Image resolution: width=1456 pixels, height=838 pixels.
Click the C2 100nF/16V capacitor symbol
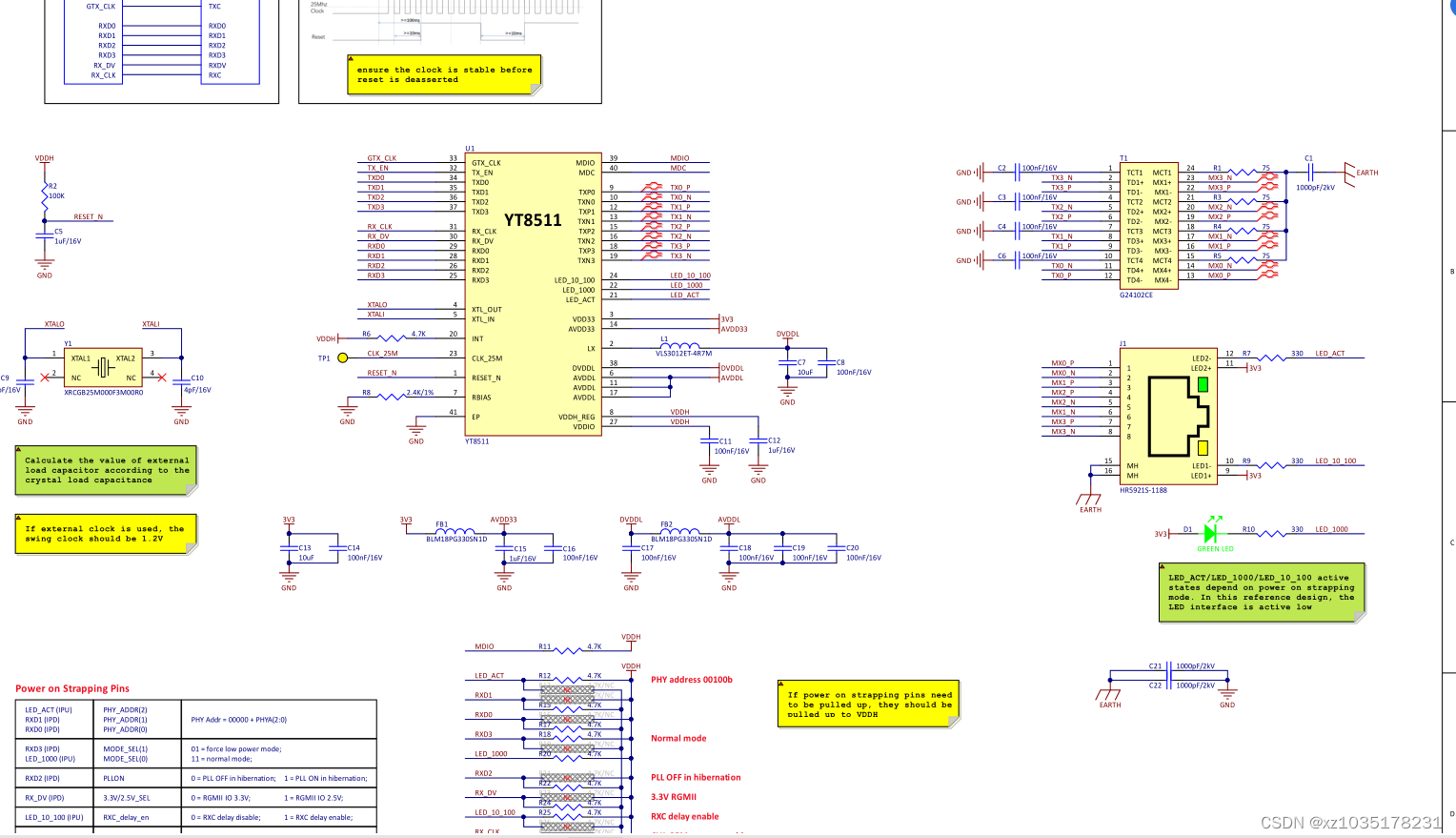[1018, 173]
